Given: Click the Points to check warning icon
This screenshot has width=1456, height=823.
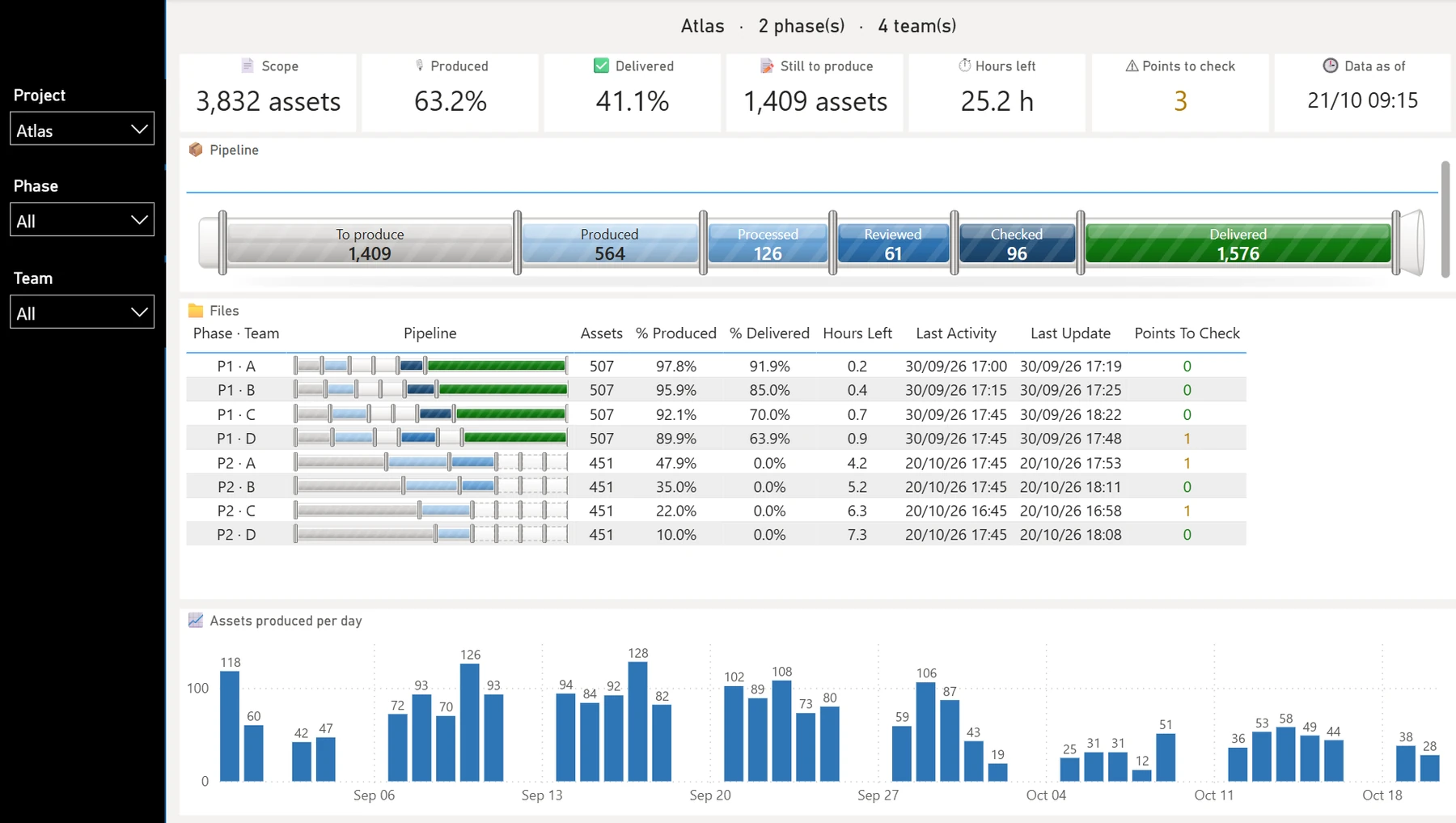Looking at the screenshot, I should click(1132, 66).
